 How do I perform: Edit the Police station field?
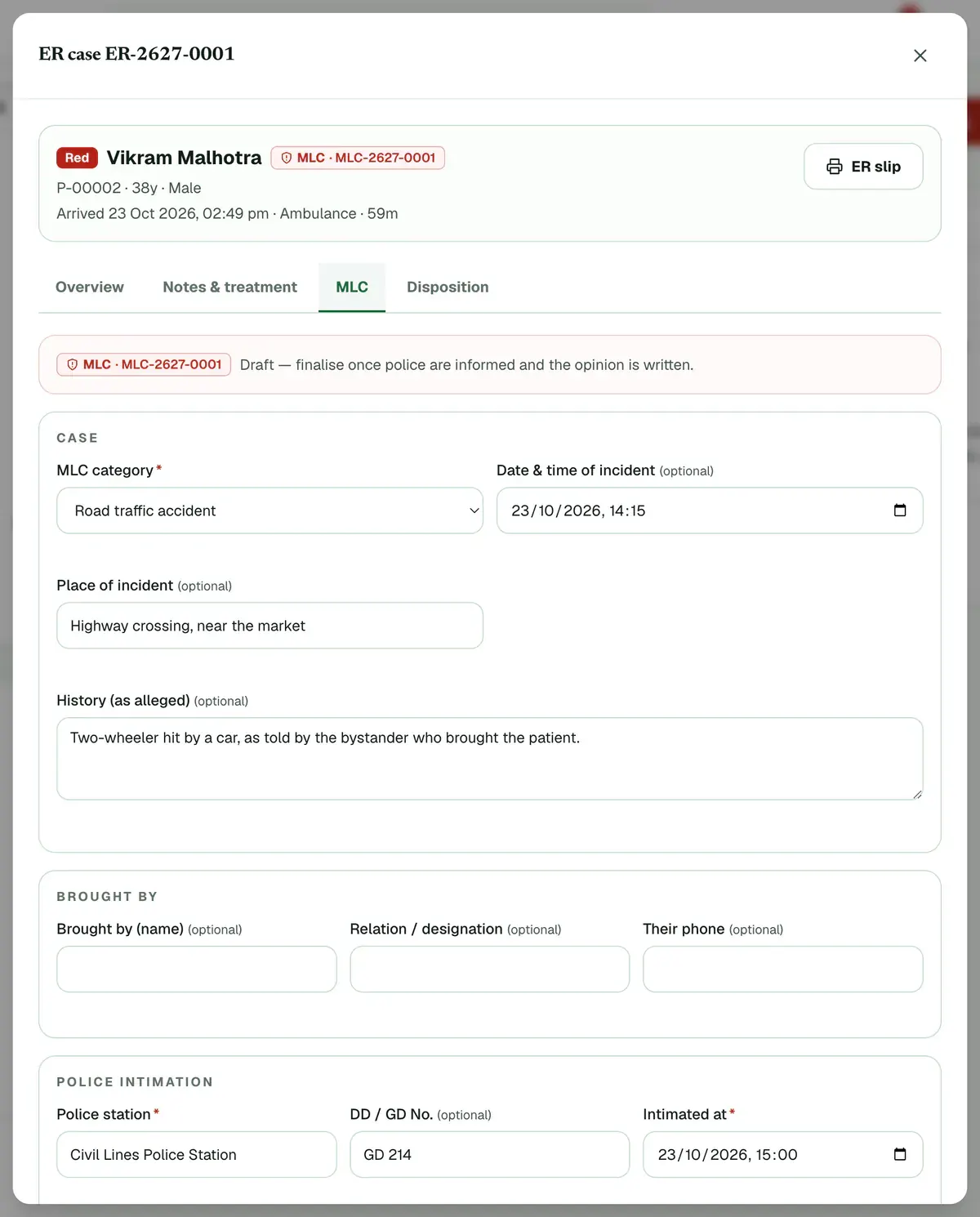coord(197,1154)
